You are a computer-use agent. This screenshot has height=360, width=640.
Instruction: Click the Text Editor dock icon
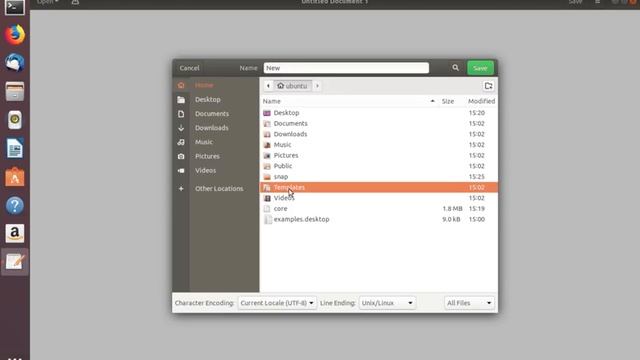(x=15, y=262)
